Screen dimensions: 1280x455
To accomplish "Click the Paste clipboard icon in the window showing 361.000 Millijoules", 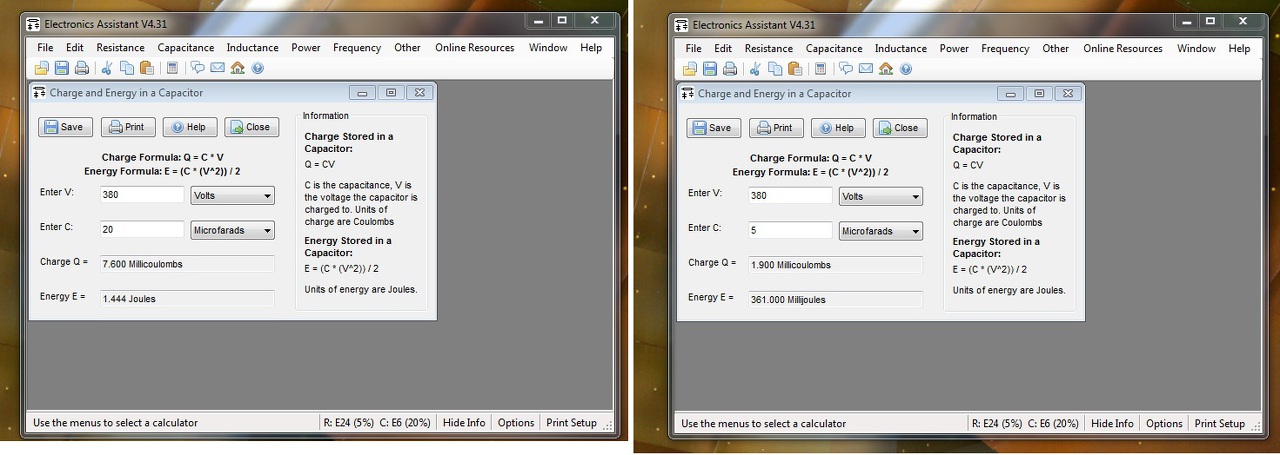I will click(795, 68).
